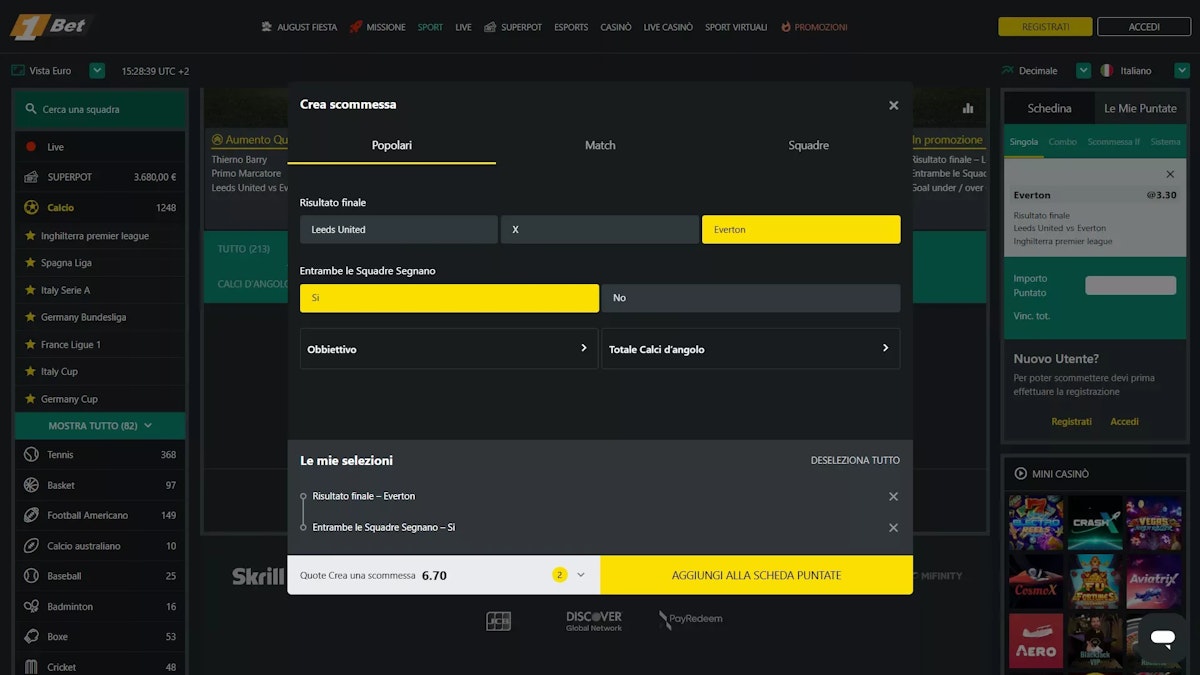Select the Scommessa If bet type tab
Image resolution: width=1200 pixels, height=675 pixels.
coord(1114,142)
